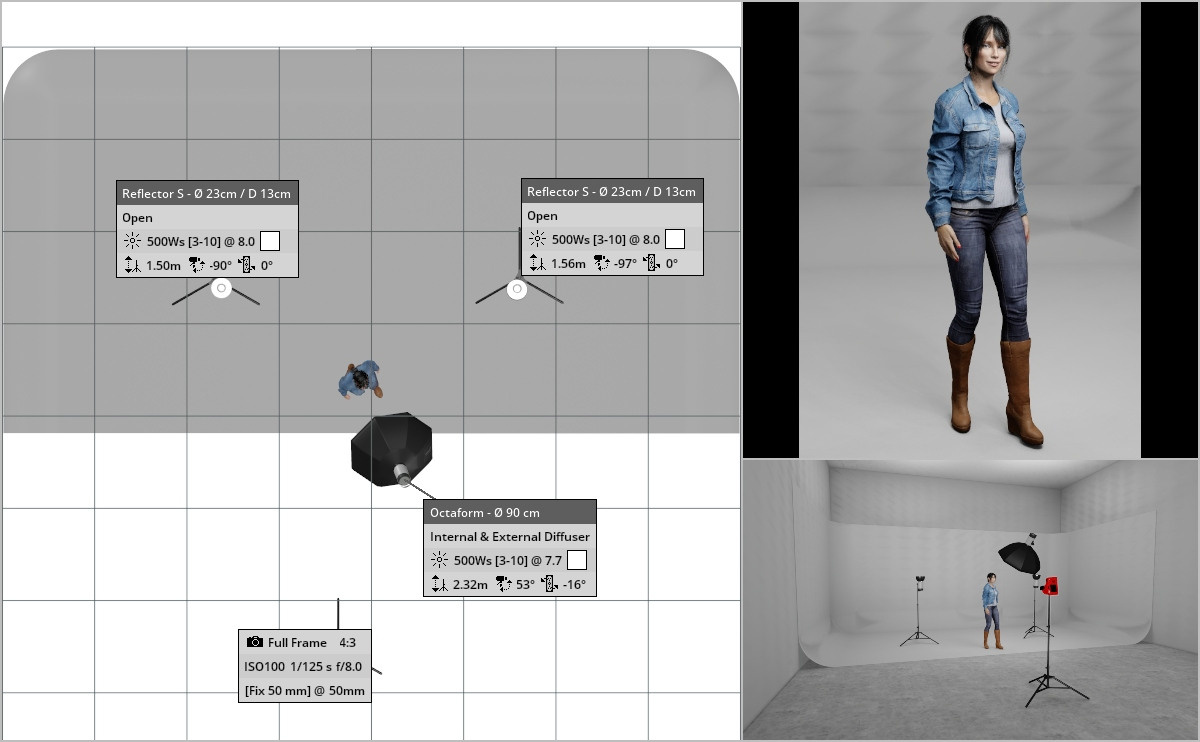Click the tilt icon on right Reflector S label

651,264
